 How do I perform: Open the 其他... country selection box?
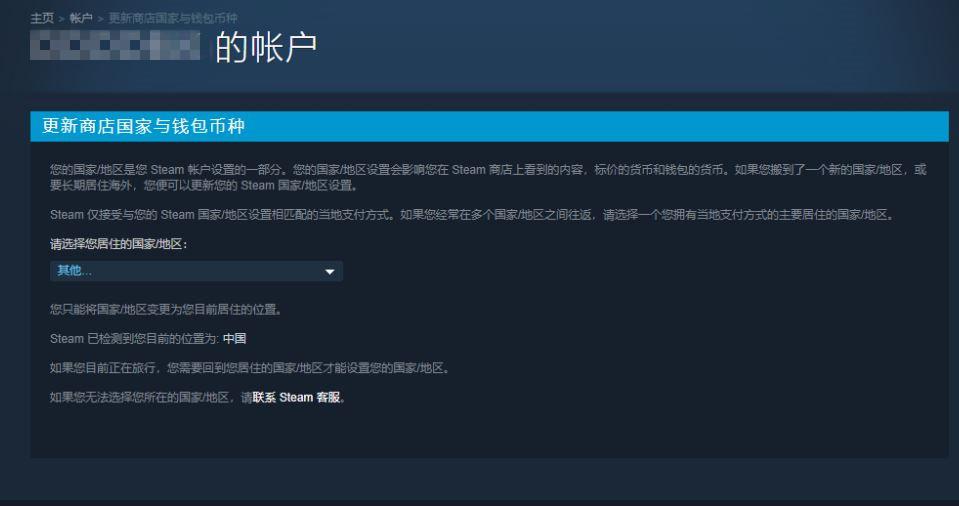(x=190, y=272)
